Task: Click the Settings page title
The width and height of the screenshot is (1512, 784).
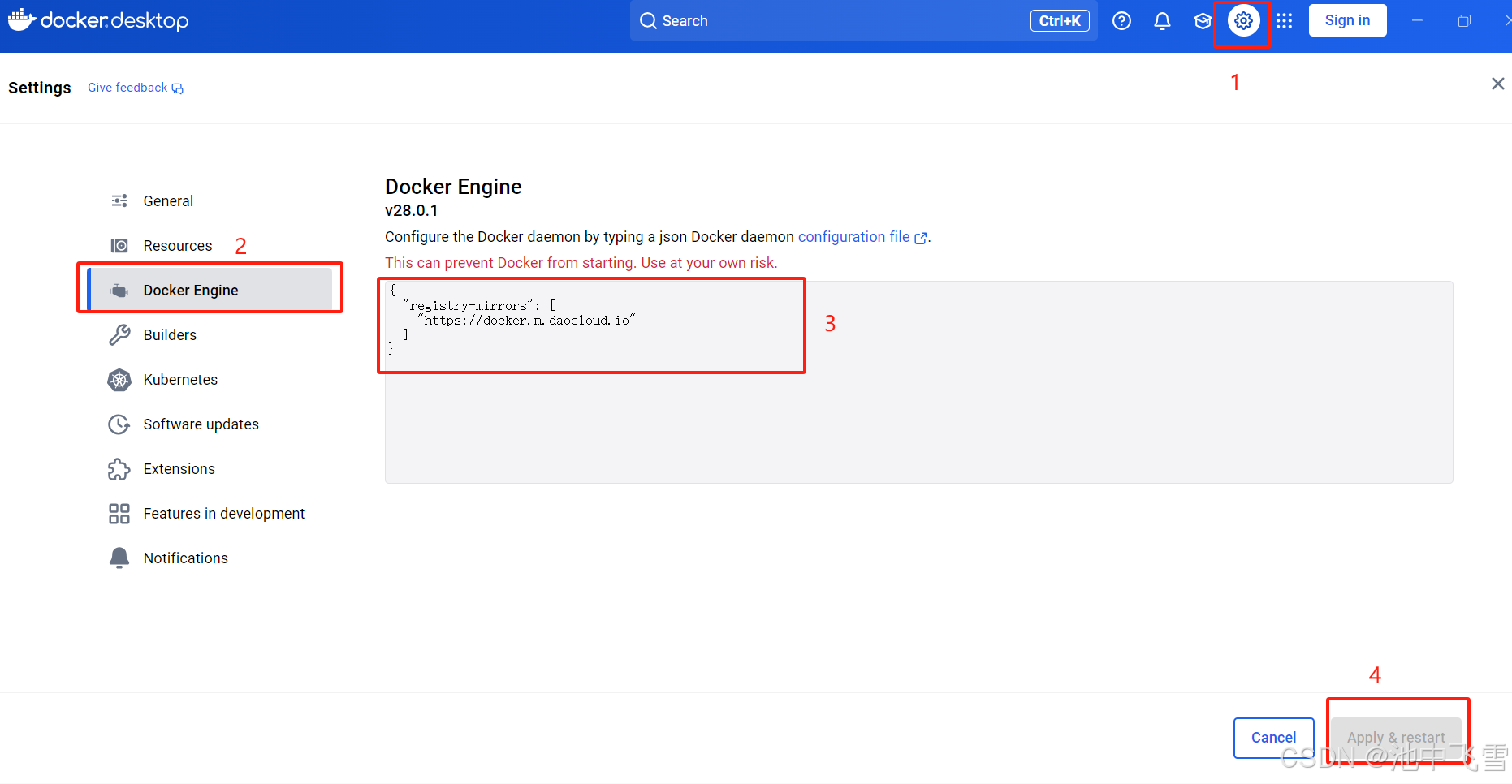Action: point(40,88)
